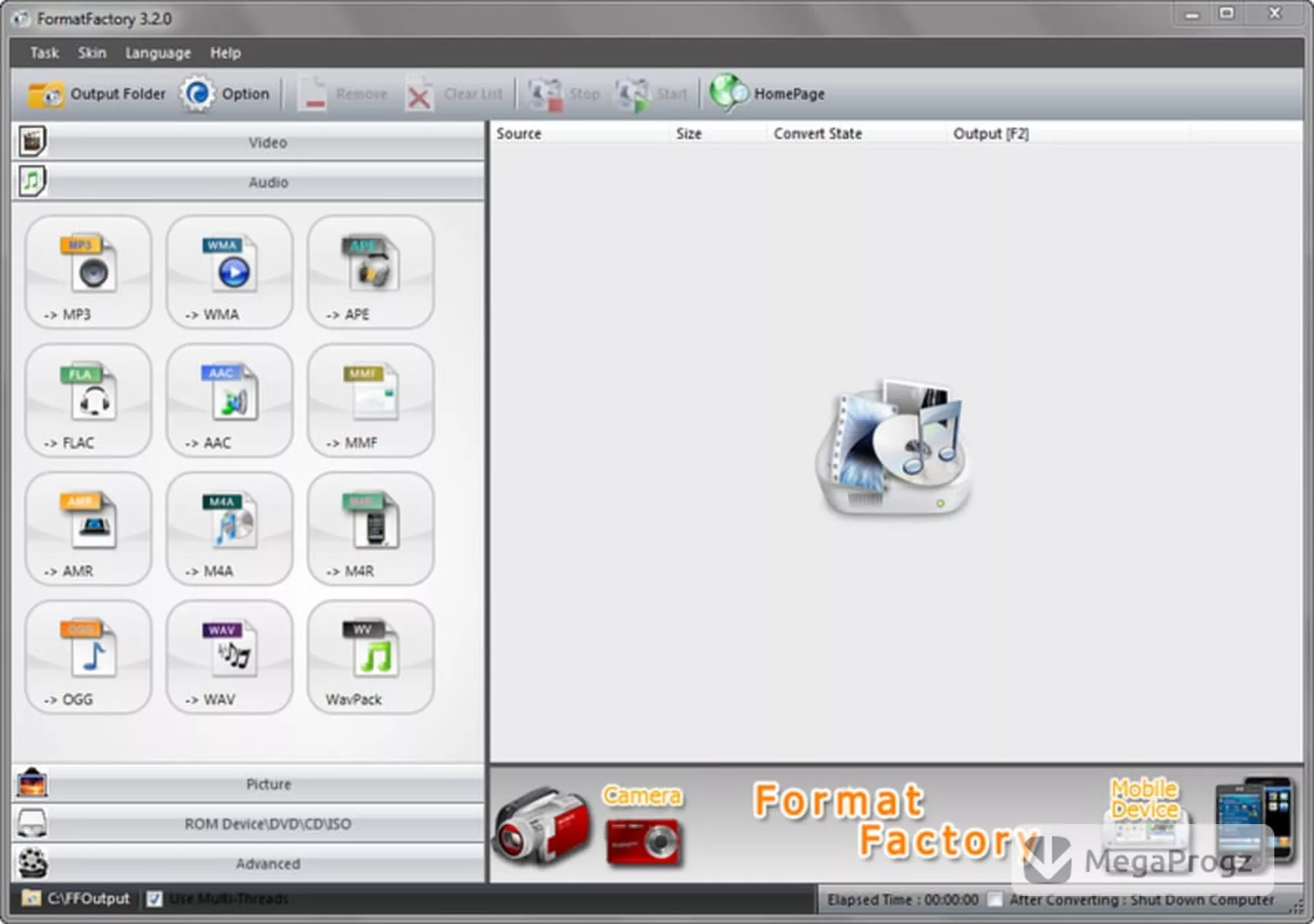Expand the Advanced category panel
The image size is (1314, 924).
pos(248,863)
